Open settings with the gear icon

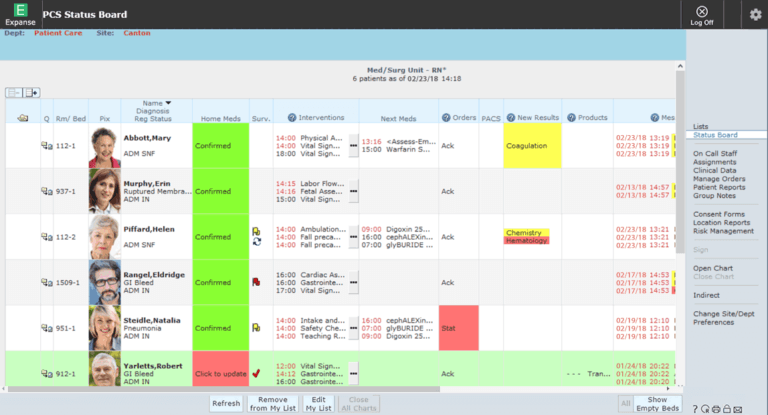(x=755, y=14)
